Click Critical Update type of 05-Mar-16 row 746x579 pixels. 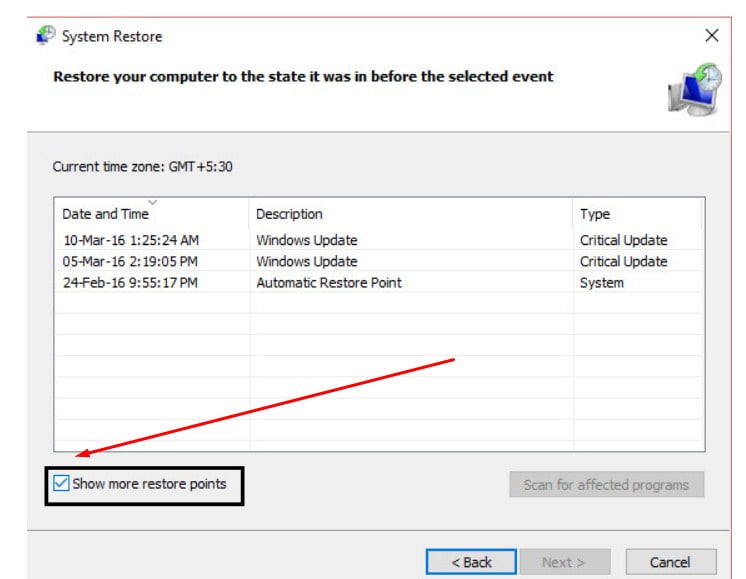point(623,261)
